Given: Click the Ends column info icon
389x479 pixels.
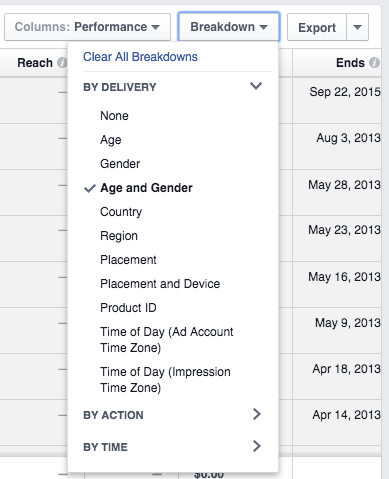Looking at the screenshot, I should point(375,63).
